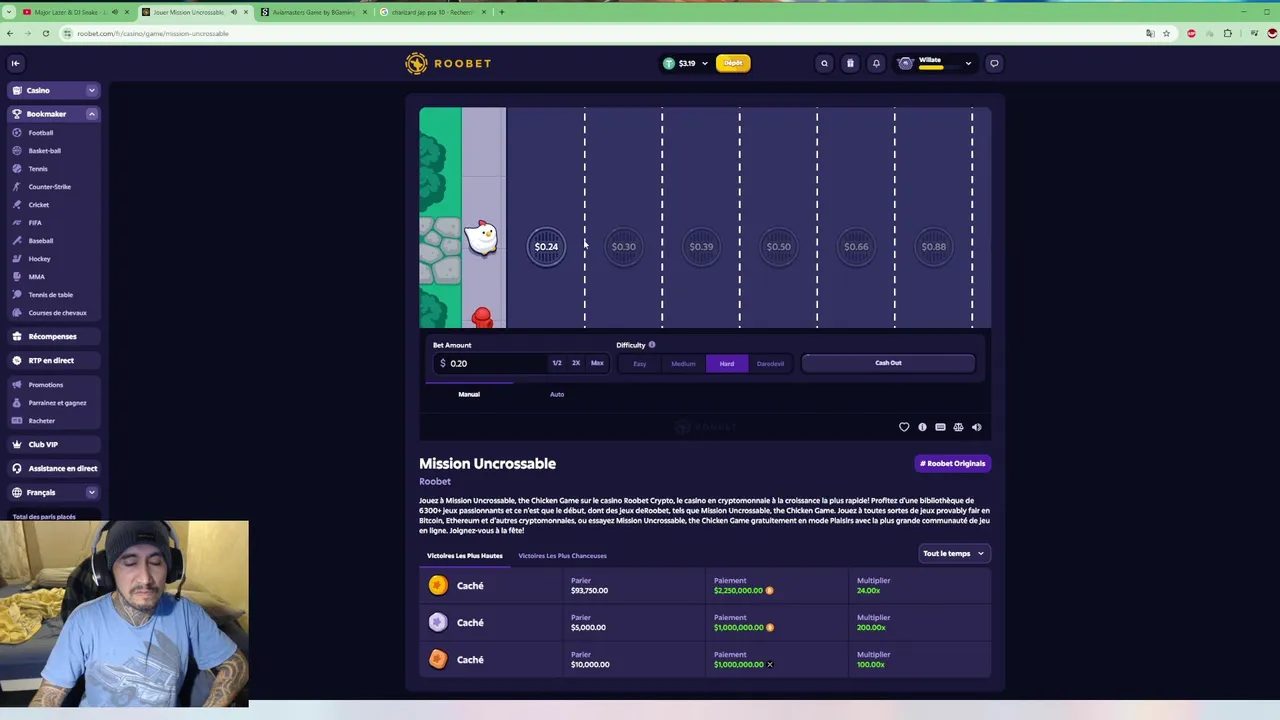Click the Roobet provider link under title

tap(435, 482)
